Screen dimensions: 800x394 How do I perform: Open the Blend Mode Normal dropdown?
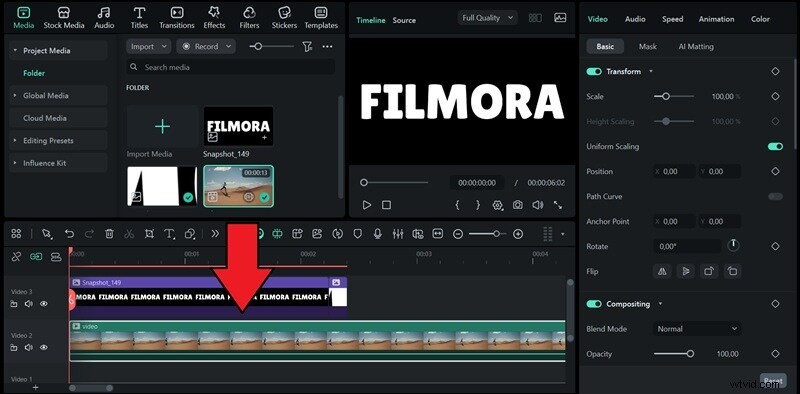[x=697, y=329]
